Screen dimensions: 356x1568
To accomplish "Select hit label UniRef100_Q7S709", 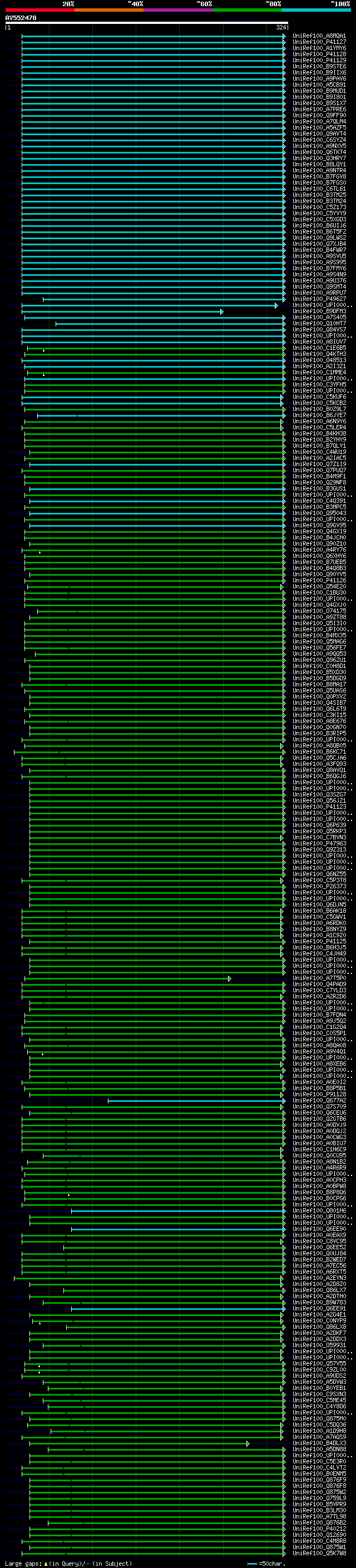I will [x=319, y=1106].
